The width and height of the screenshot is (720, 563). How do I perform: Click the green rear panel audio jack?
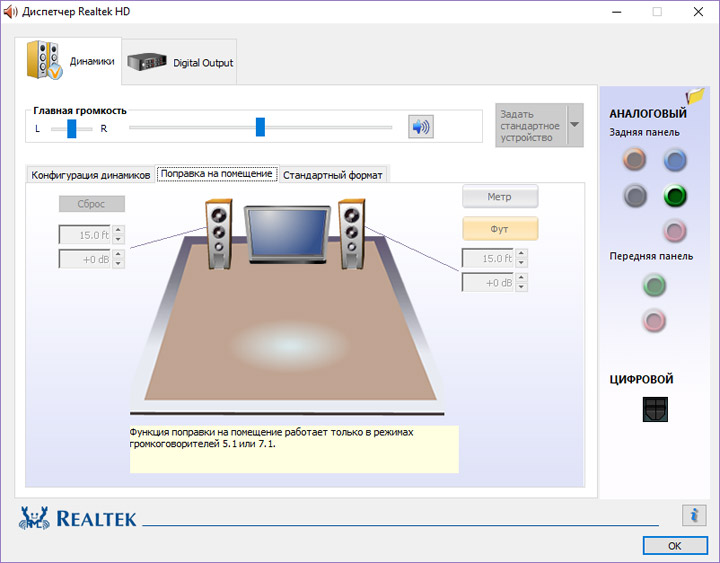click(675, 196)
